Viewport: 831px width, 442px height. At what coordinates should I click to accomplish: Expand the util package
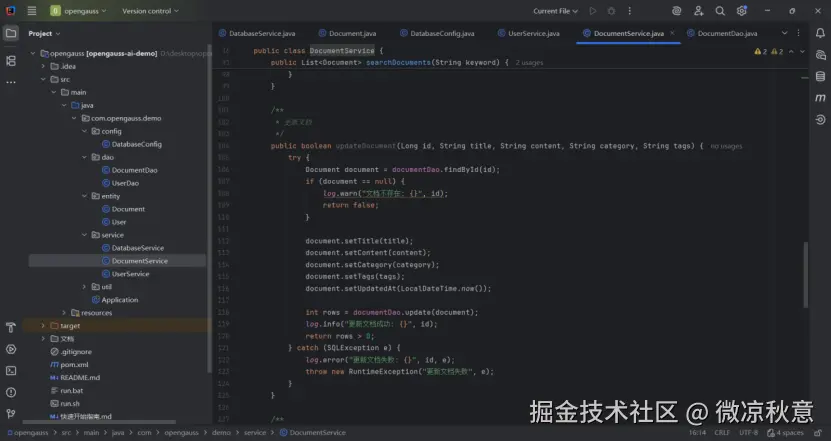pyautogui.click(x=84, y=287)
